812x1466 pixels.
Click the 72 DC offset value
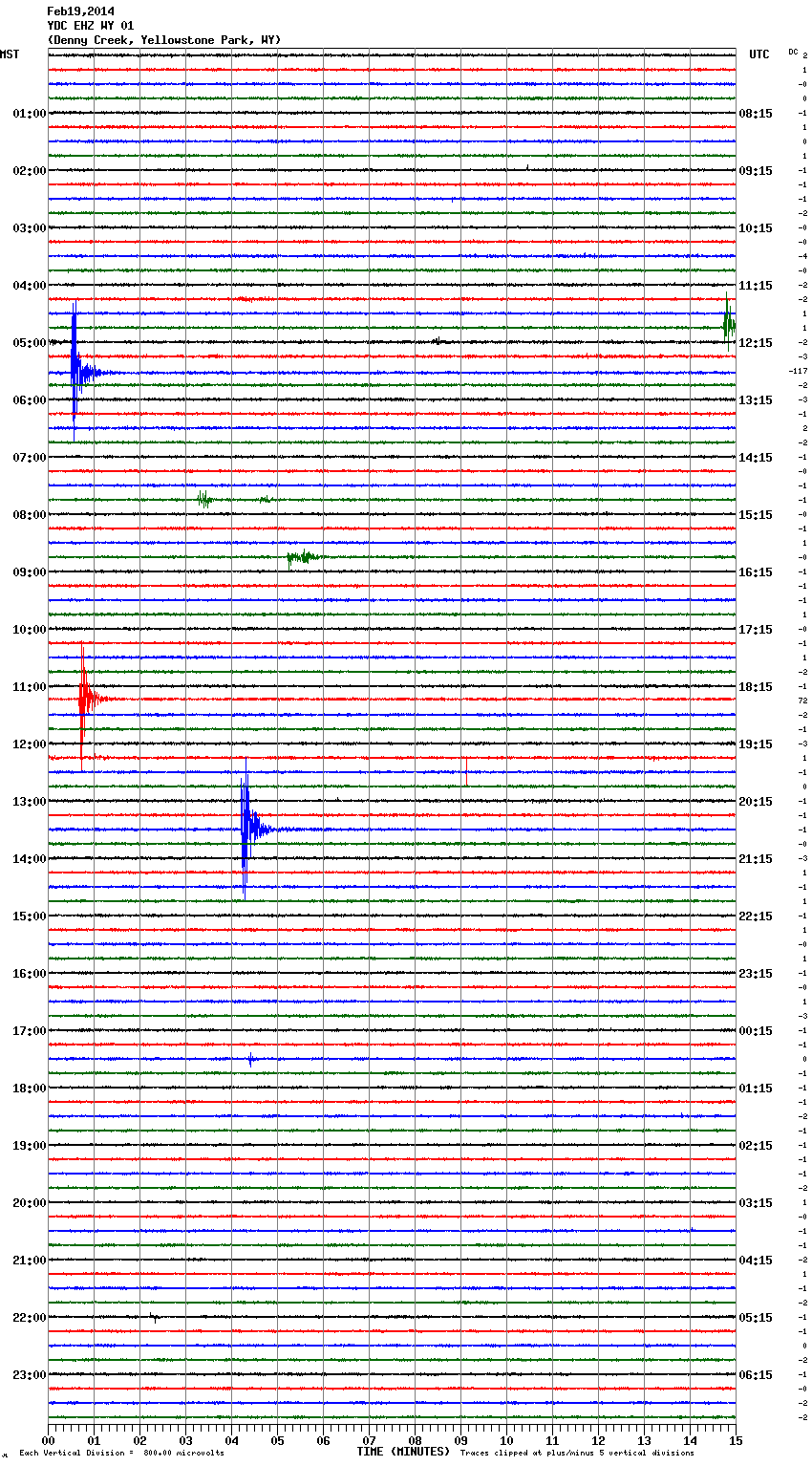pyautogui.click(x=803, y=701)
